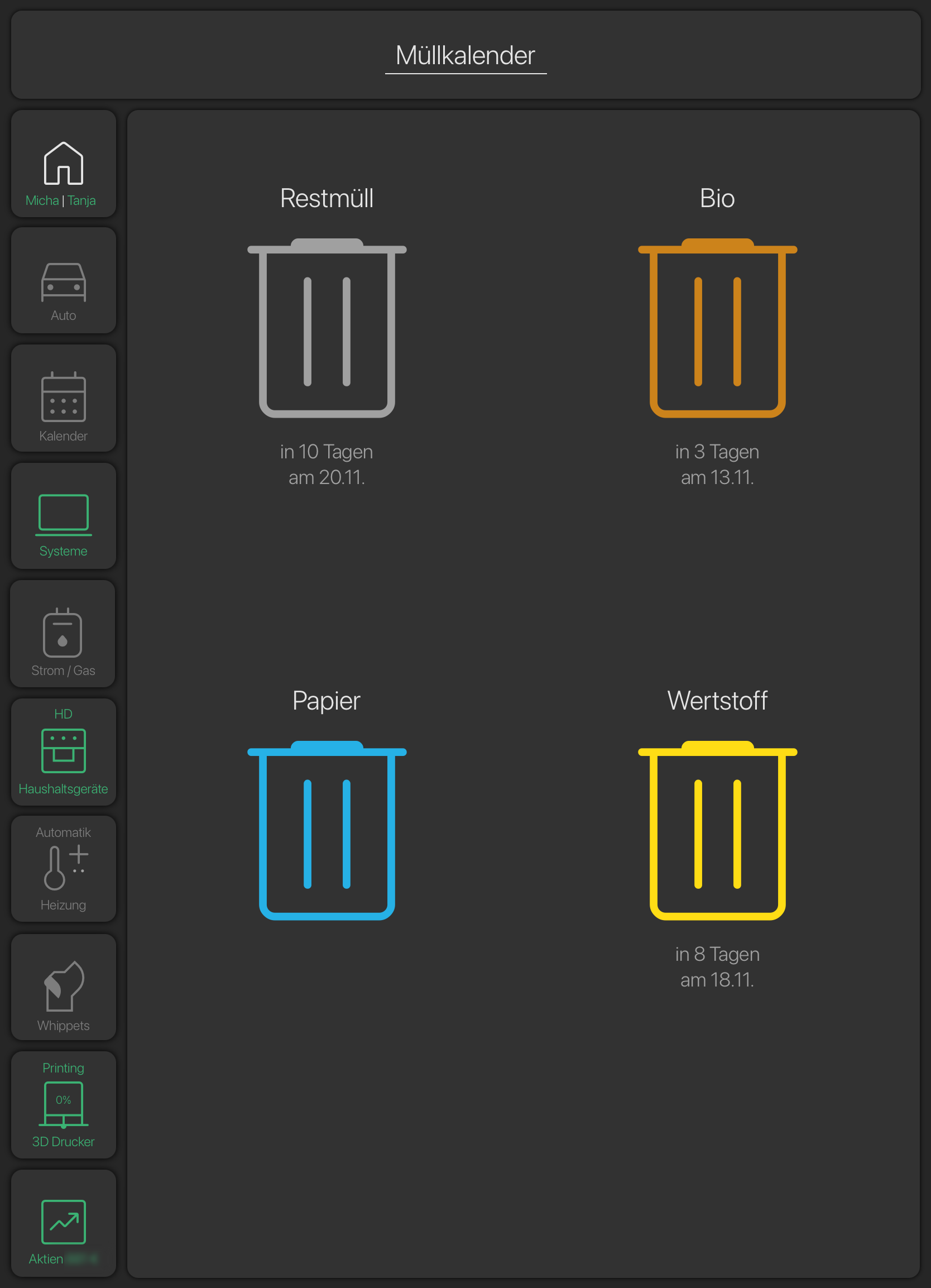Click the yellow Wertstoff trash bin

point(718,830)
